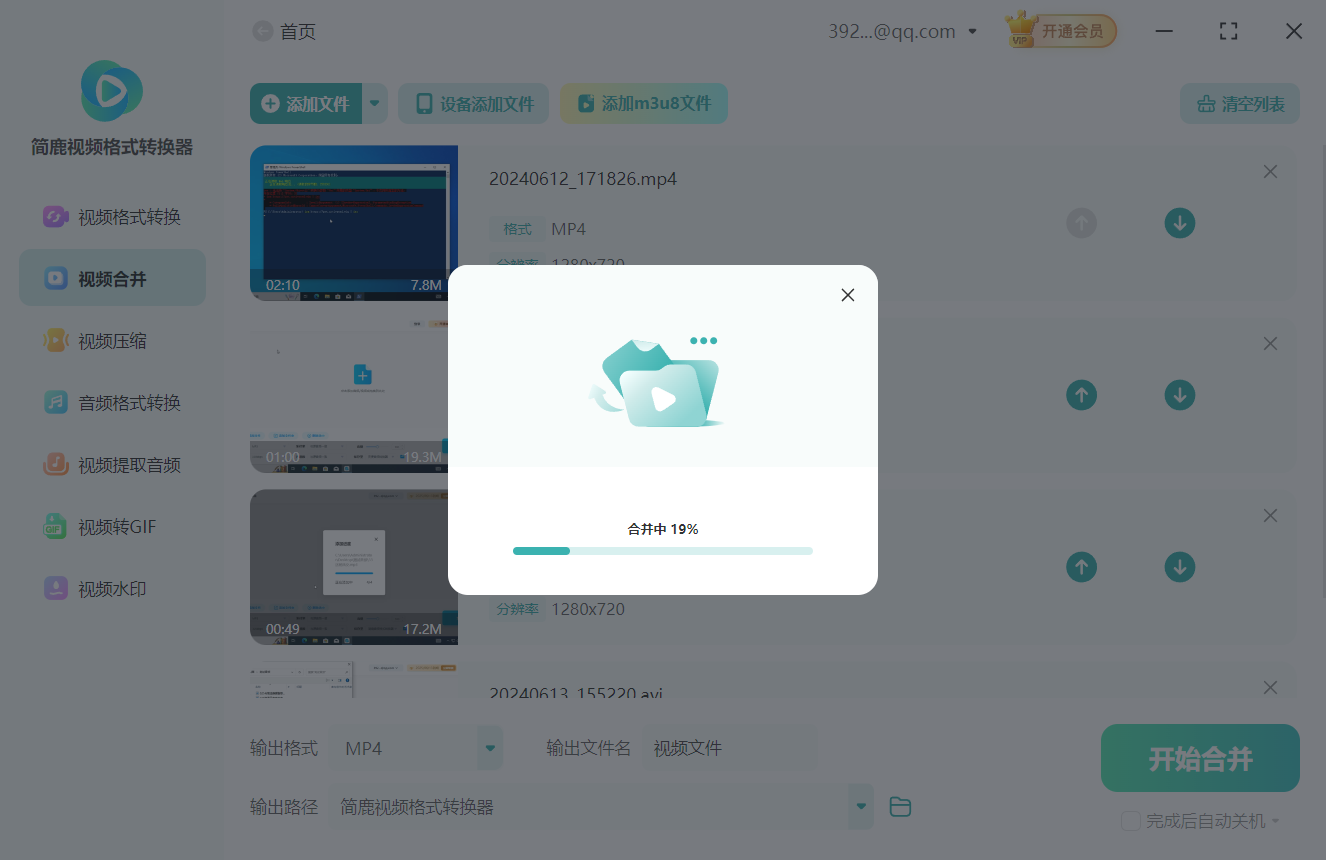Move 20240612_171826.mp4 down the list
1326x860 pixels.
[x=1179, y=223]
